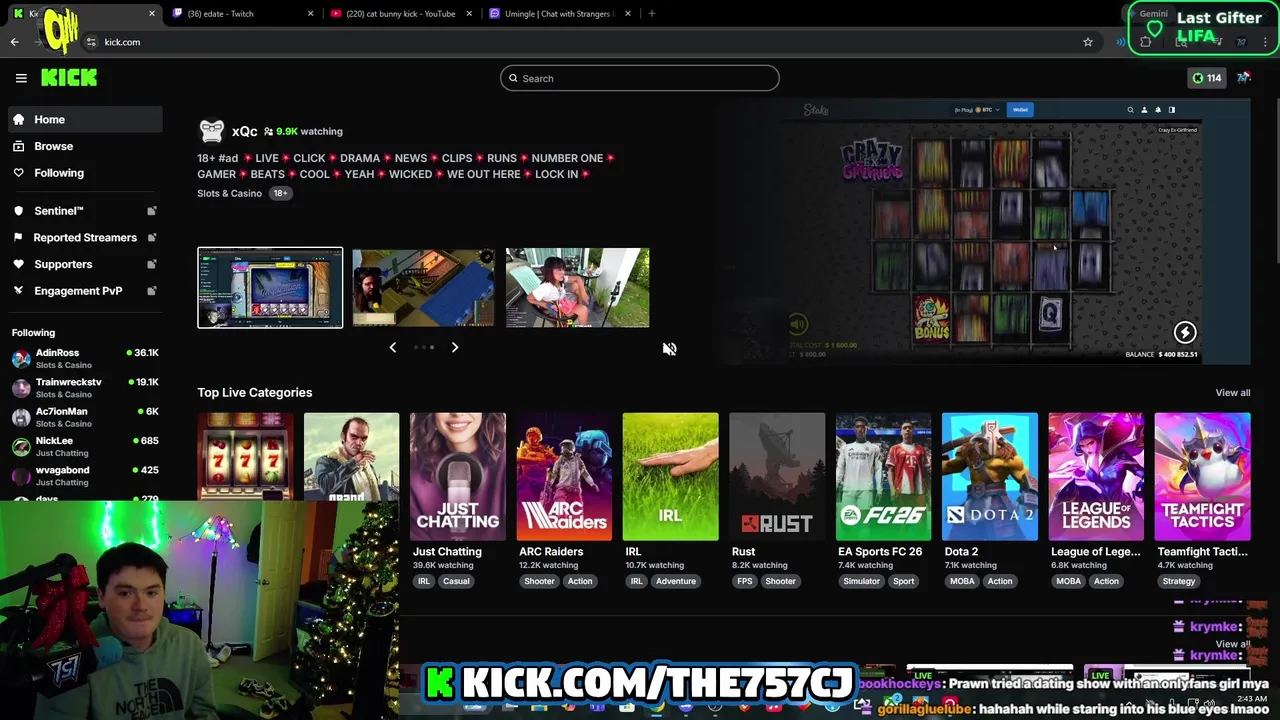
Task: Open the League of Legends category card
Action: click(1096, 476)
